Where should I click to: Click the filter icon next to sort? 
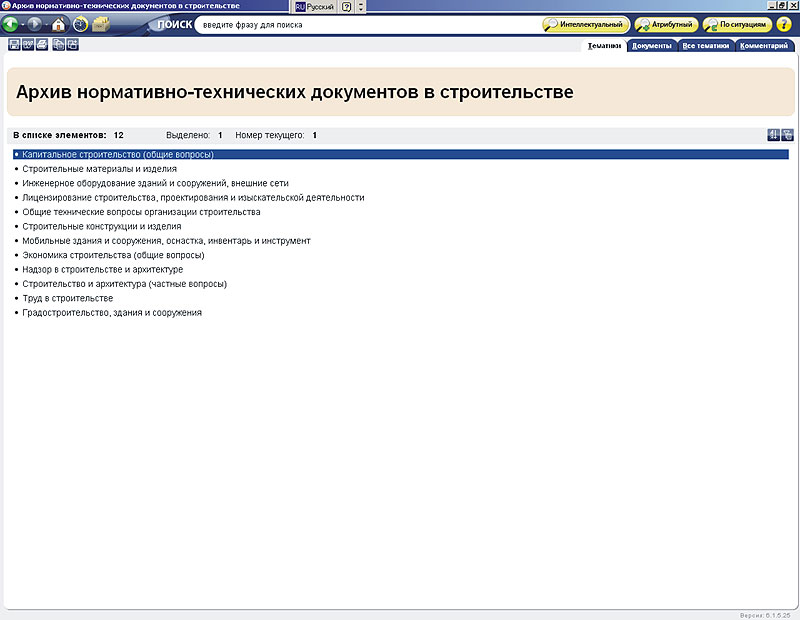pos(788,135)
